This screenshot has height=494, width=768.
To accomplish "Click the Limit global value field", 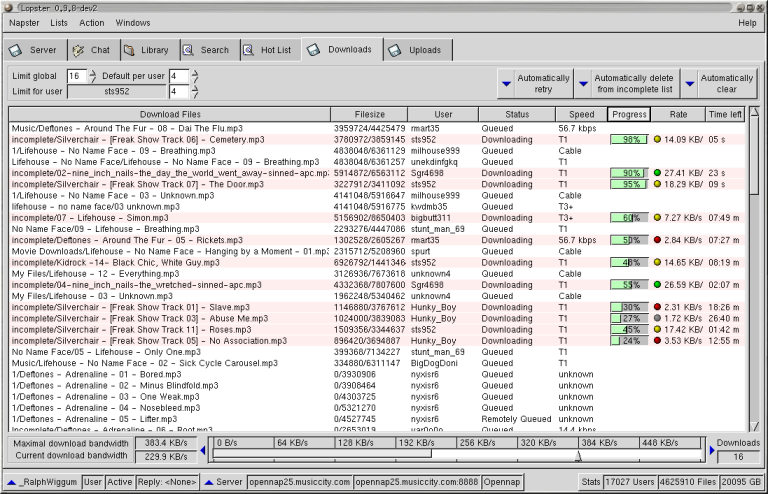I will (x=77, y=76).
